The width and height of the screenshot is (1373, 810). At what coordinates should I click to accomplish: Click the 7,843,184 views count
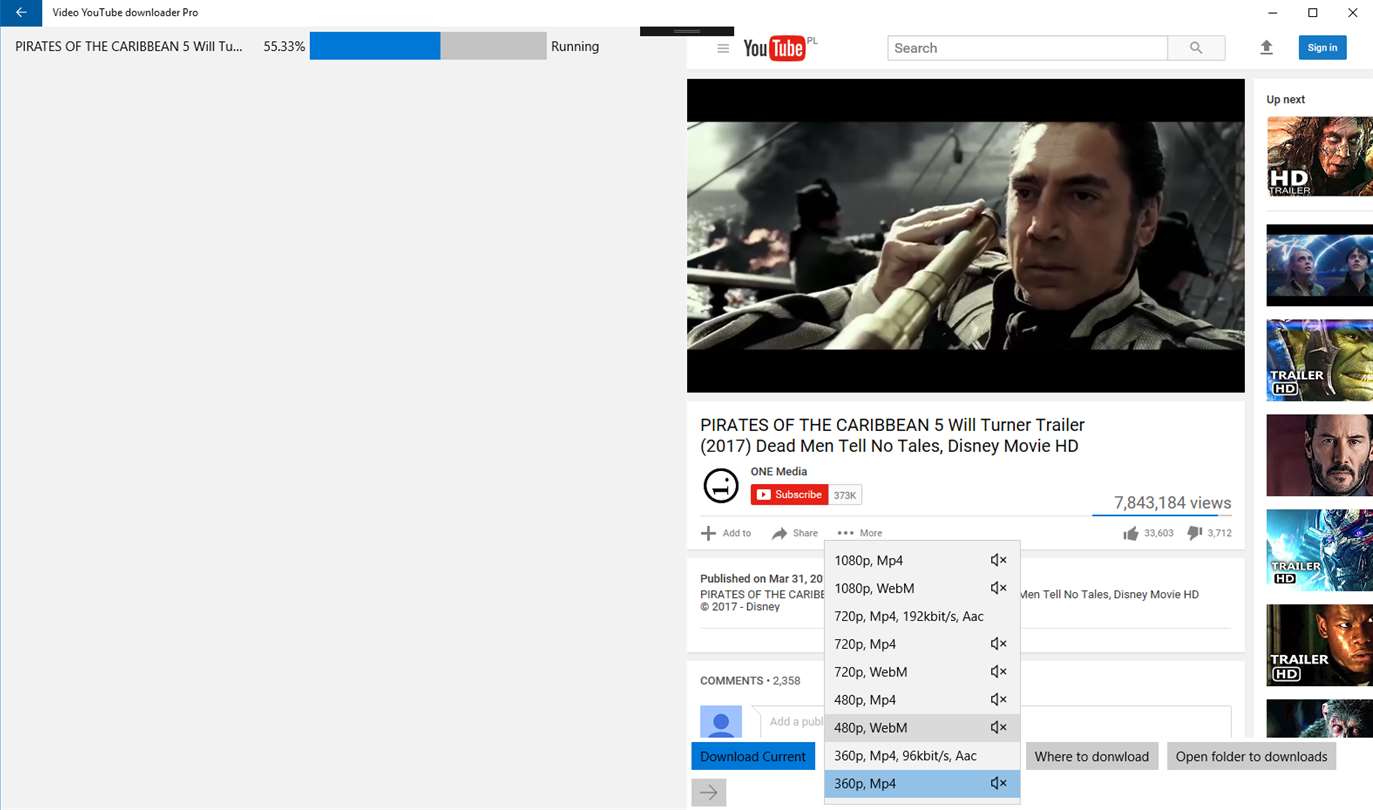click(x=1173, y=503)
